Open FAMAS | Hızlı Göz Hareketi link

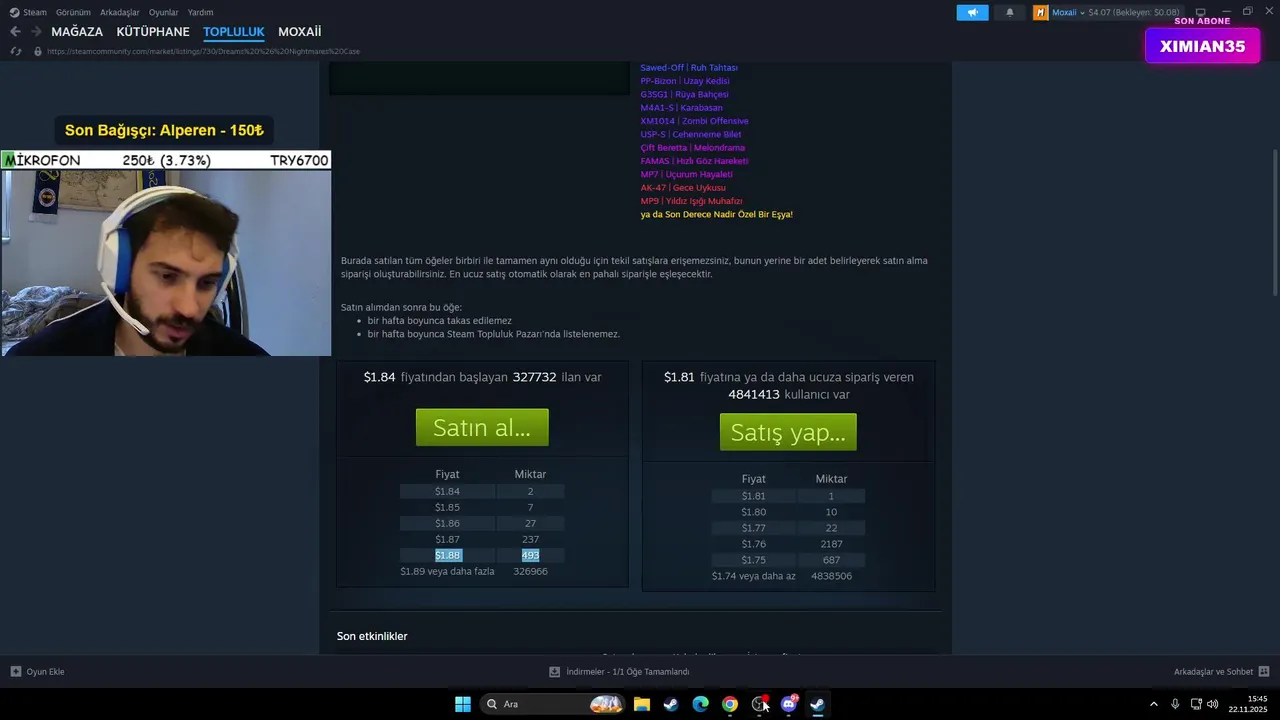(x=694, y=160)
